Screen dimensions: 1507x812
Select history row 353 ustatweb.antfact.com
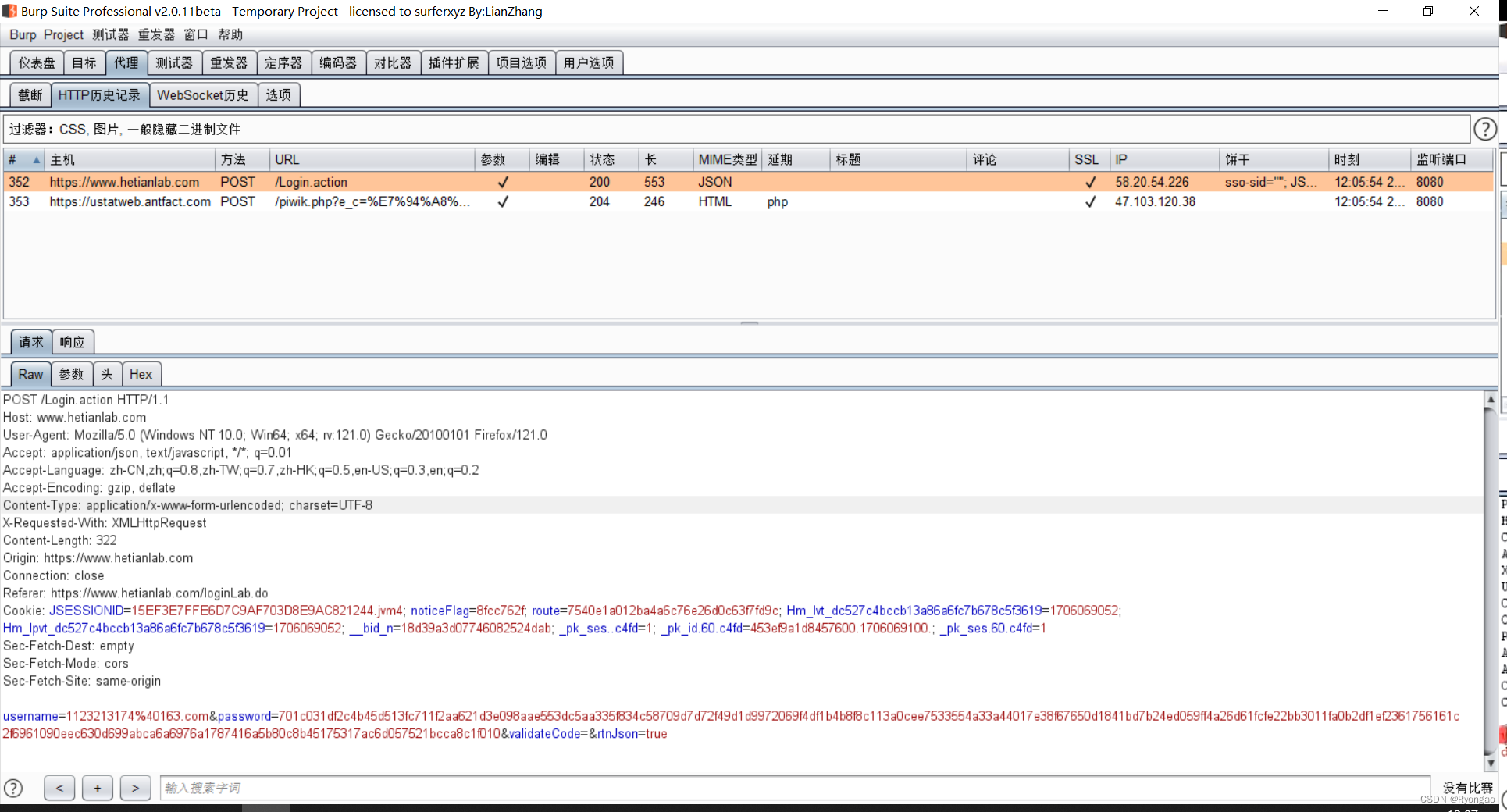[748, 201]
